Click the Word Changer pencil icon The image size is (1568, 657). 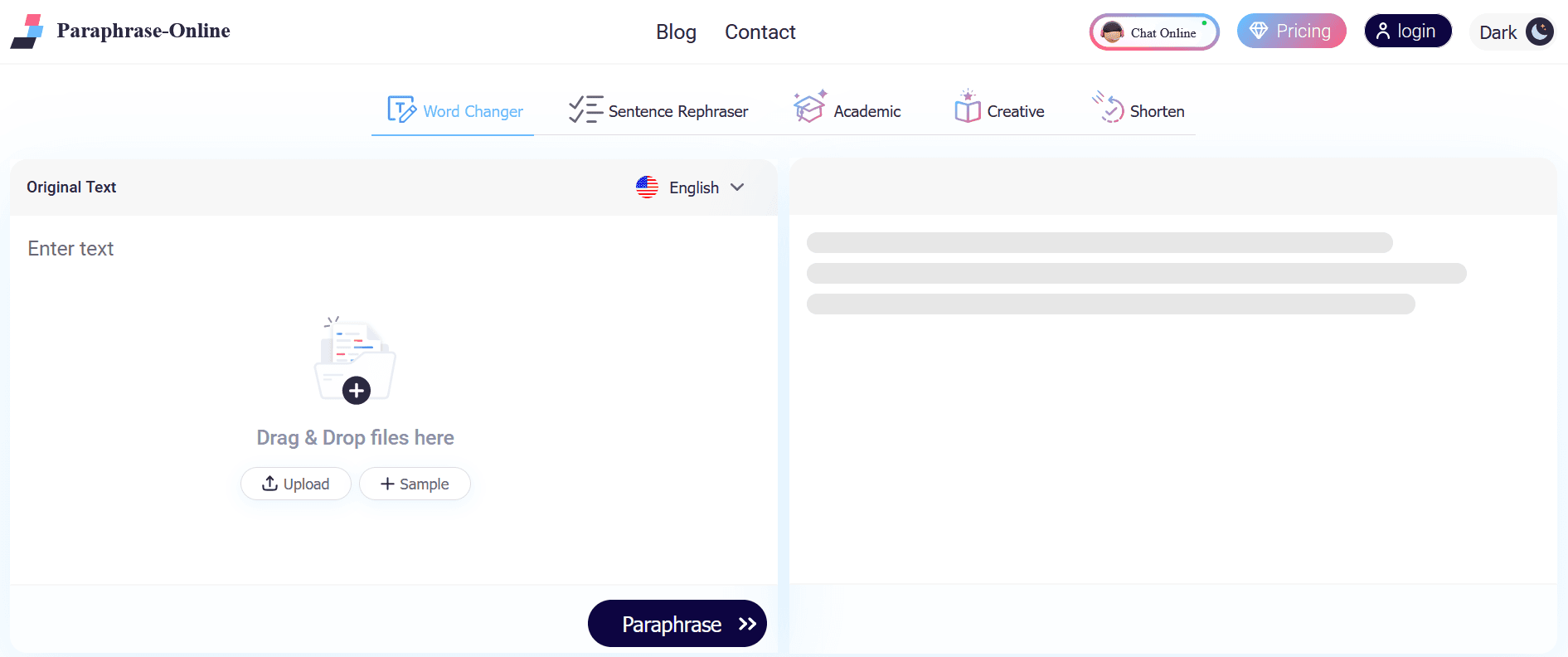point(401,109)
